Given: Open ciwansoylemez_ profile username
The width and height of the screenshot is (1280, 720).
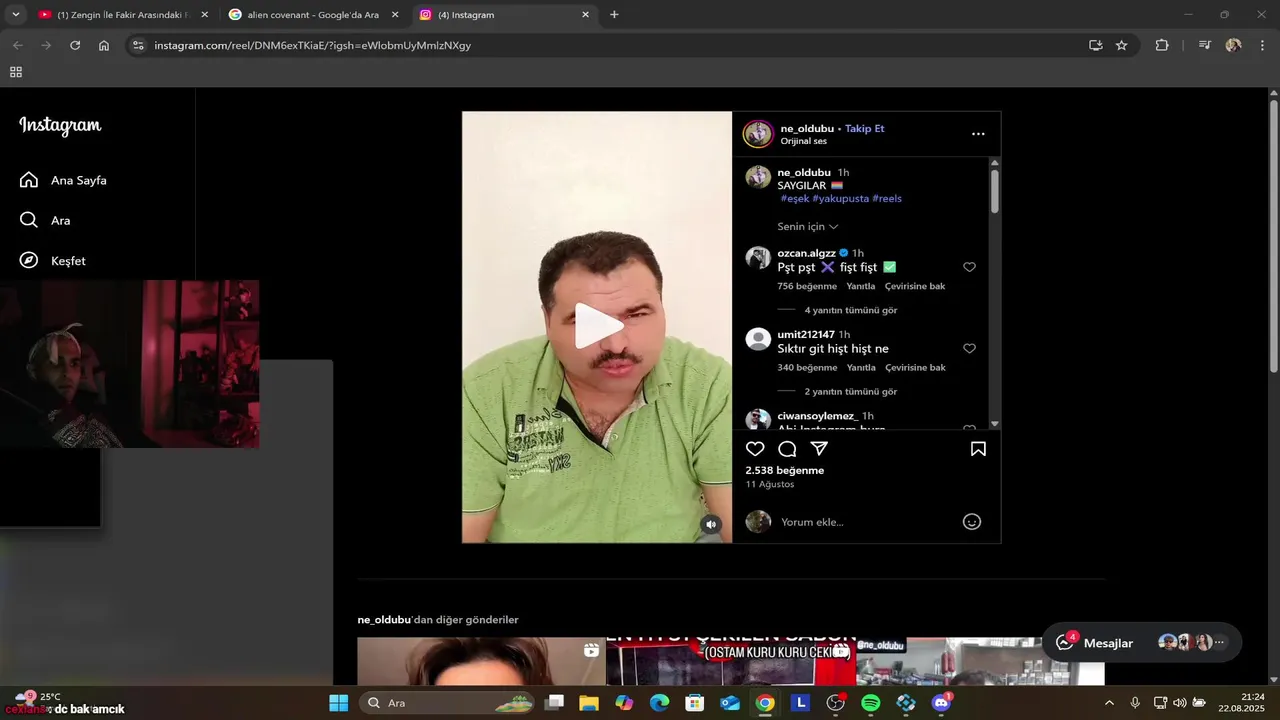Looking at the screenshot, I should tap(816, 415).
